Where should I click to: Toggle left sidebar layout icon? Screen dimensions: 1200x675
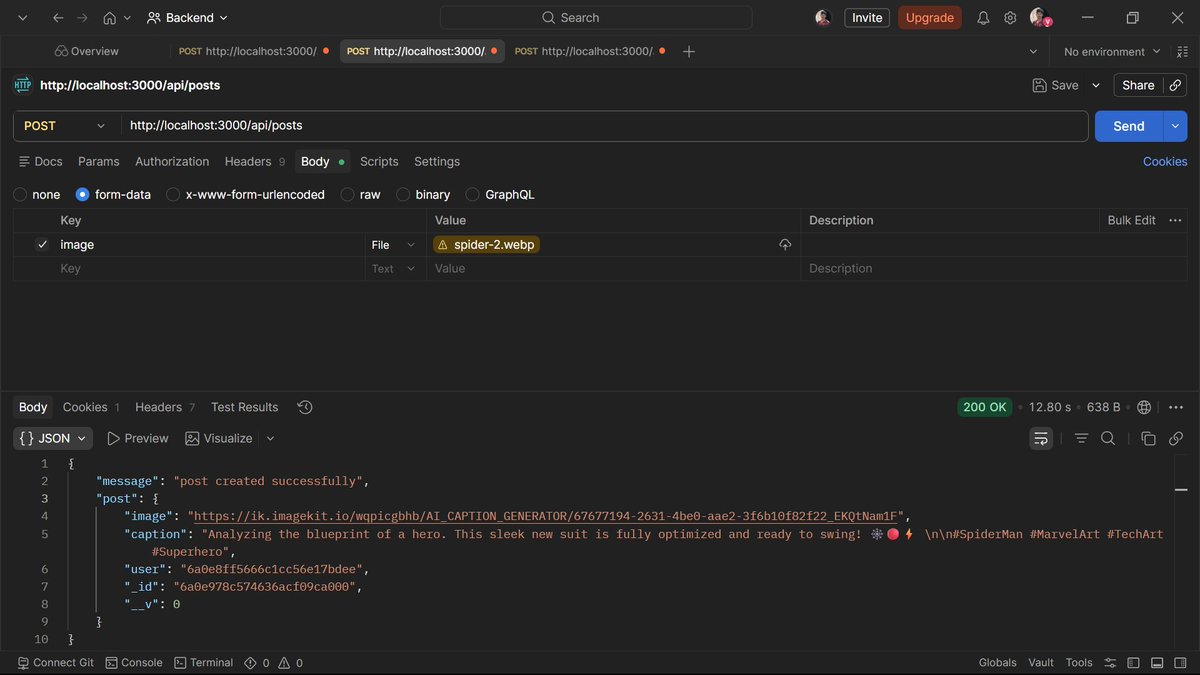coord(1134,662)
